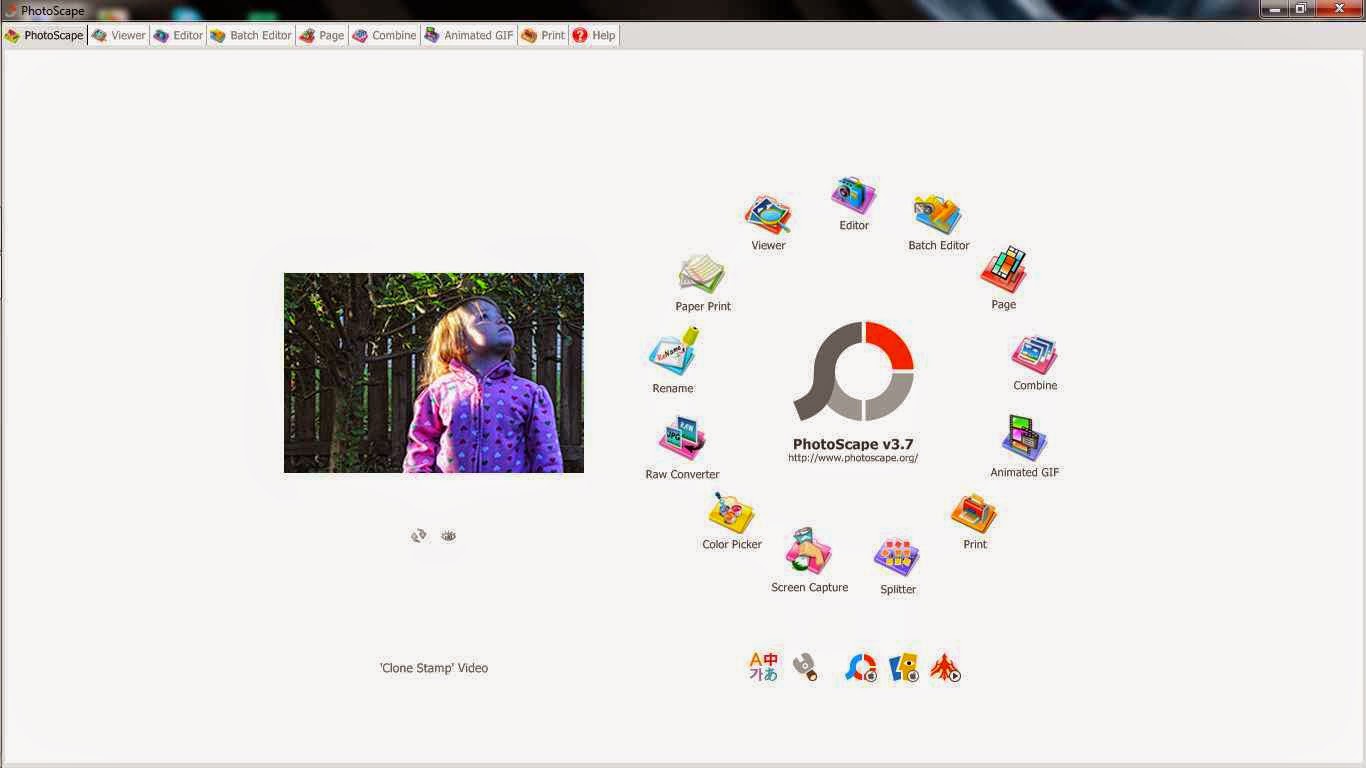Switch to the Editor tab
Image resolution: width=1366 pixels, height=768 pixels.
(x=178, y=35)
